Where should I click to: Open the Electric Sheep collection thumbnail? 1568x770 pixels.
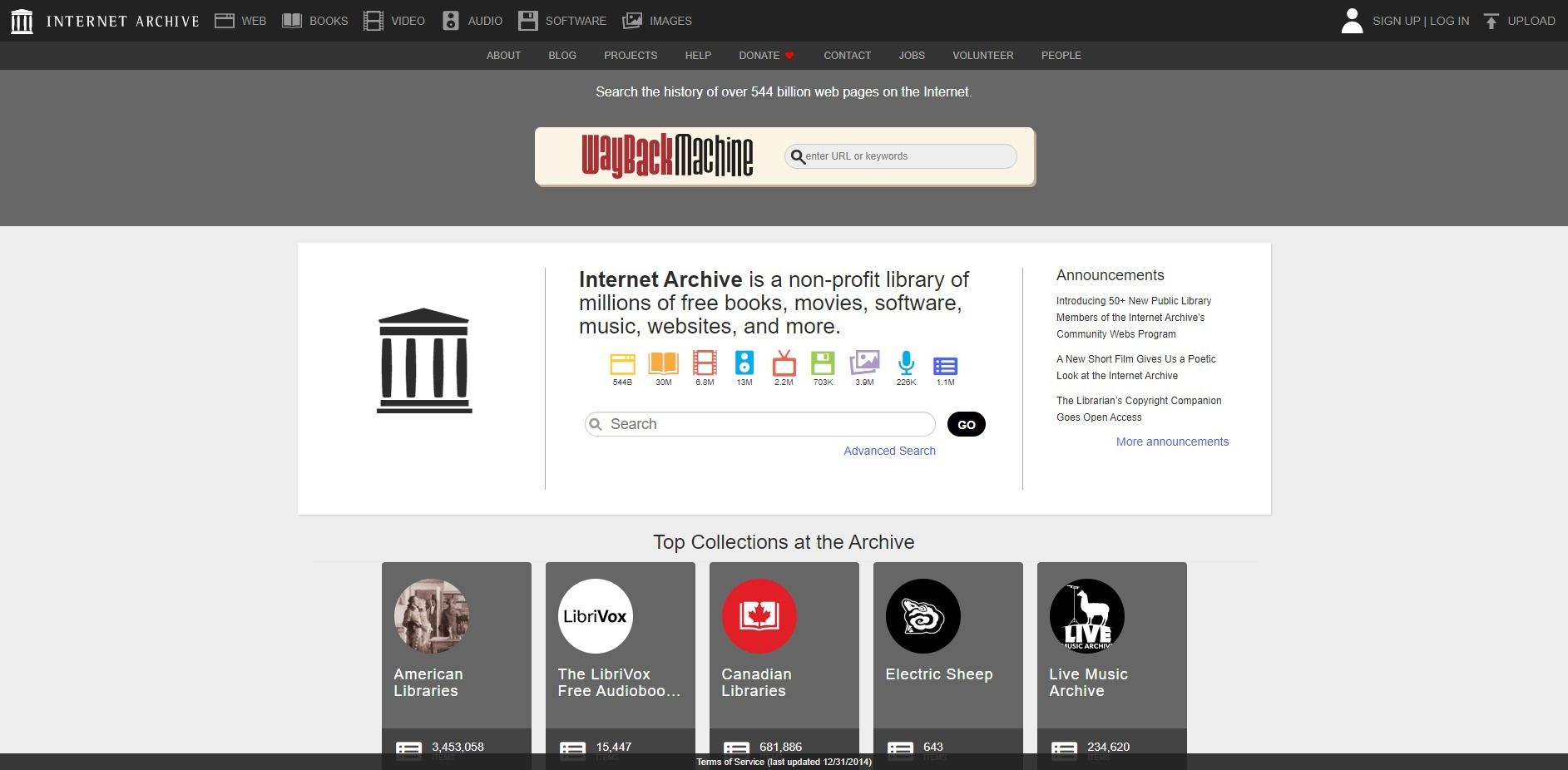pos(923,616)
